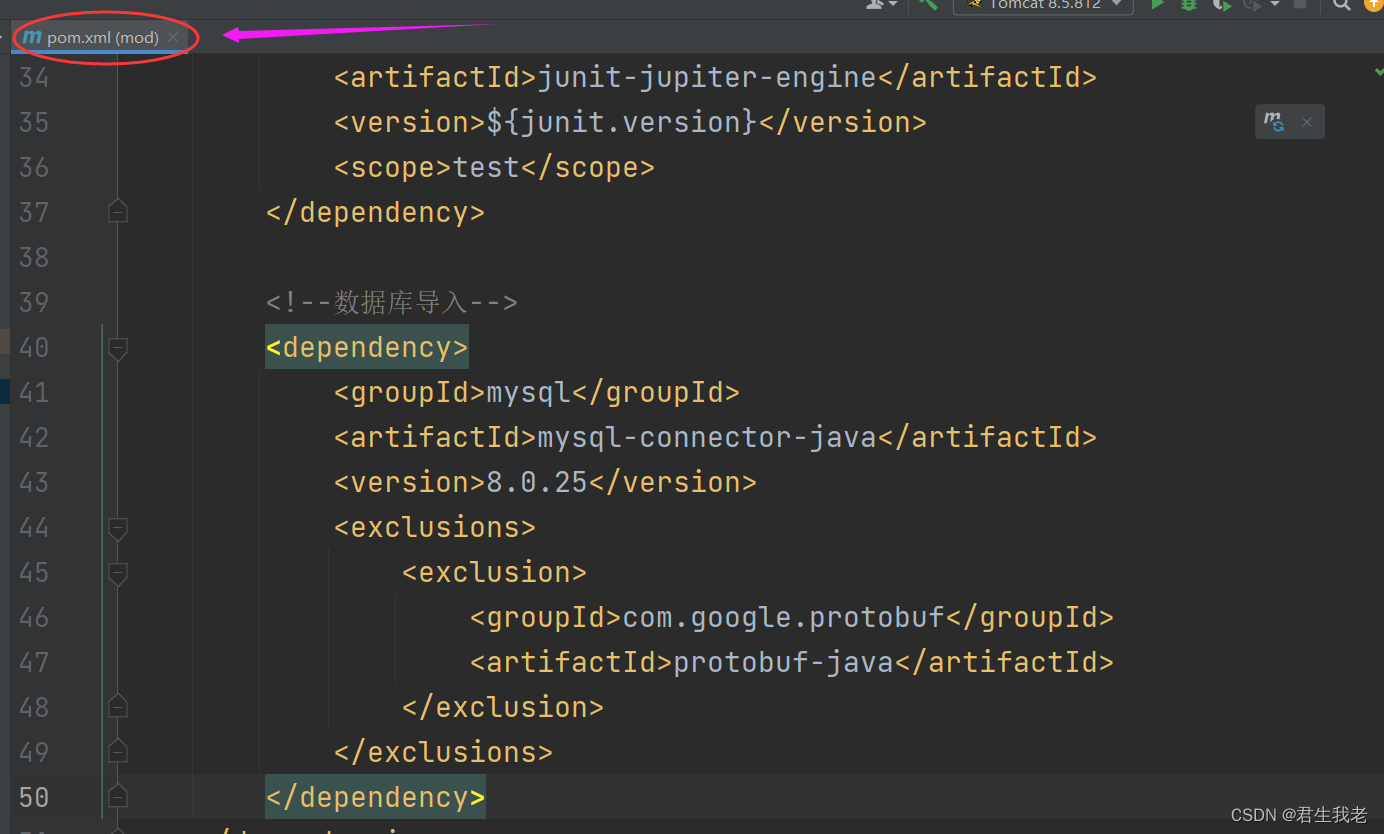The height and width of the screenshot is (834, 1384).
Task: Click the 'test' scope value
Action: click(487, 167)
